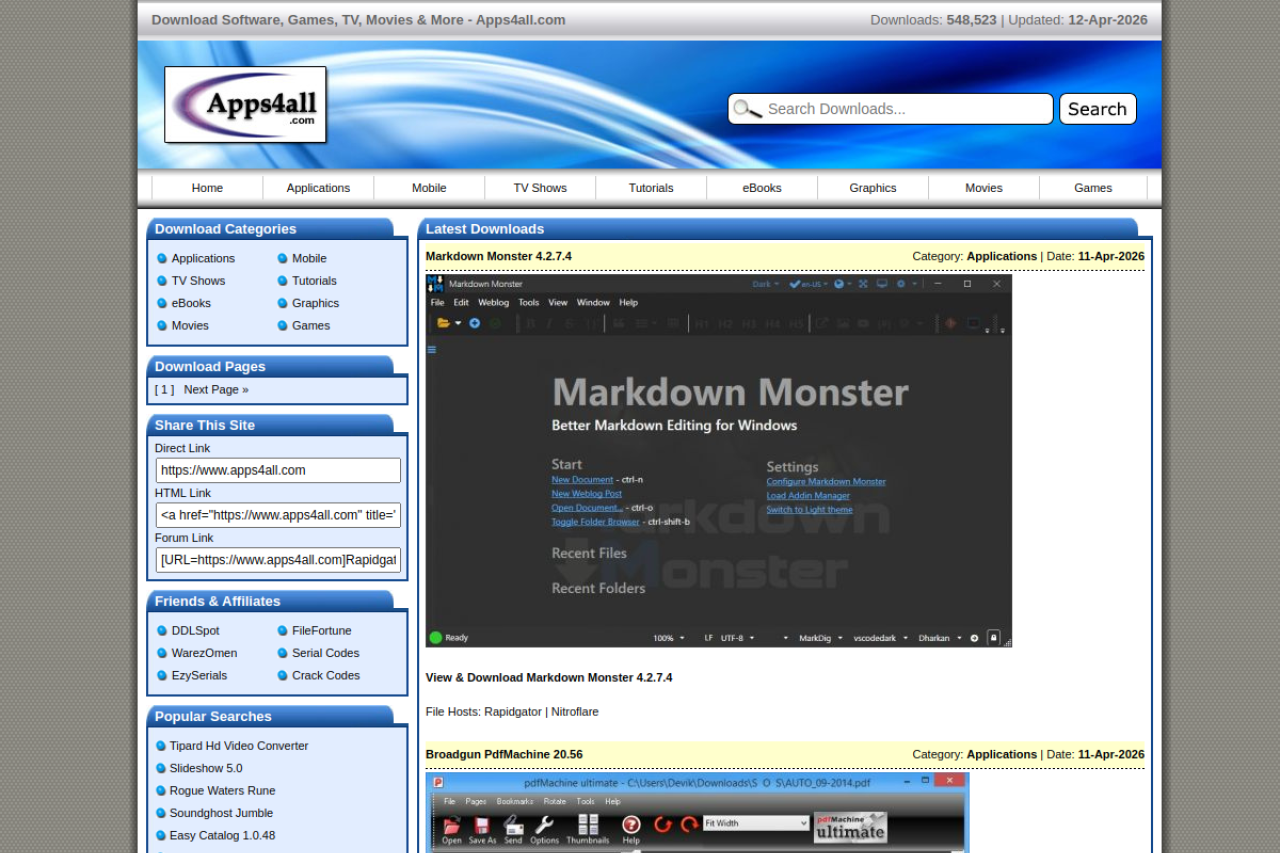Screen dimensions: 1280x853
Task: Click the bullet icon beside Tipard Hd Video Converter
Action: [161, 746]
